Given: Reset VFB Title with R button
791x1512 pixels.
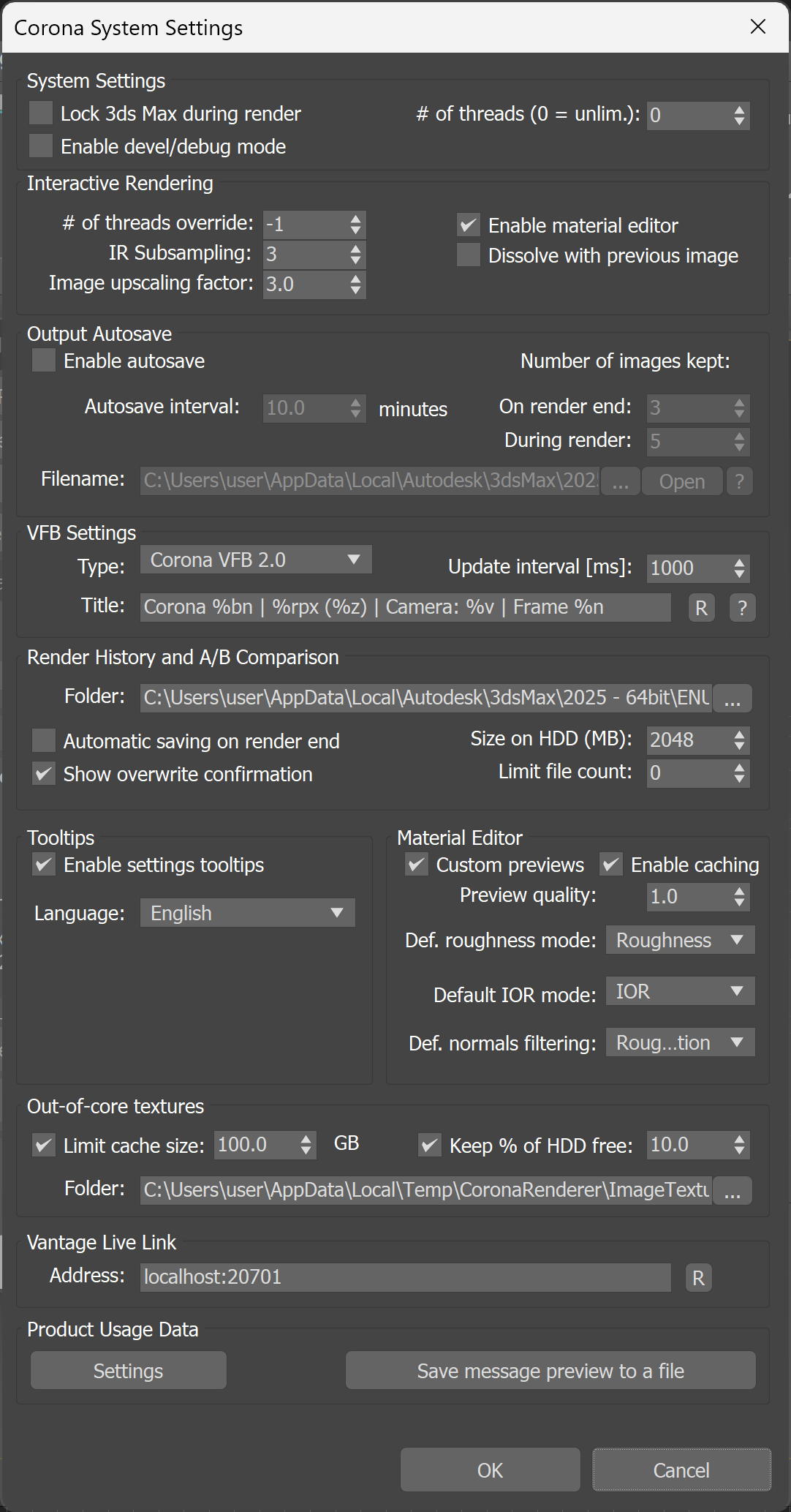Looking at the screenshot, I should pyautogui.click(x=701, y=607).
